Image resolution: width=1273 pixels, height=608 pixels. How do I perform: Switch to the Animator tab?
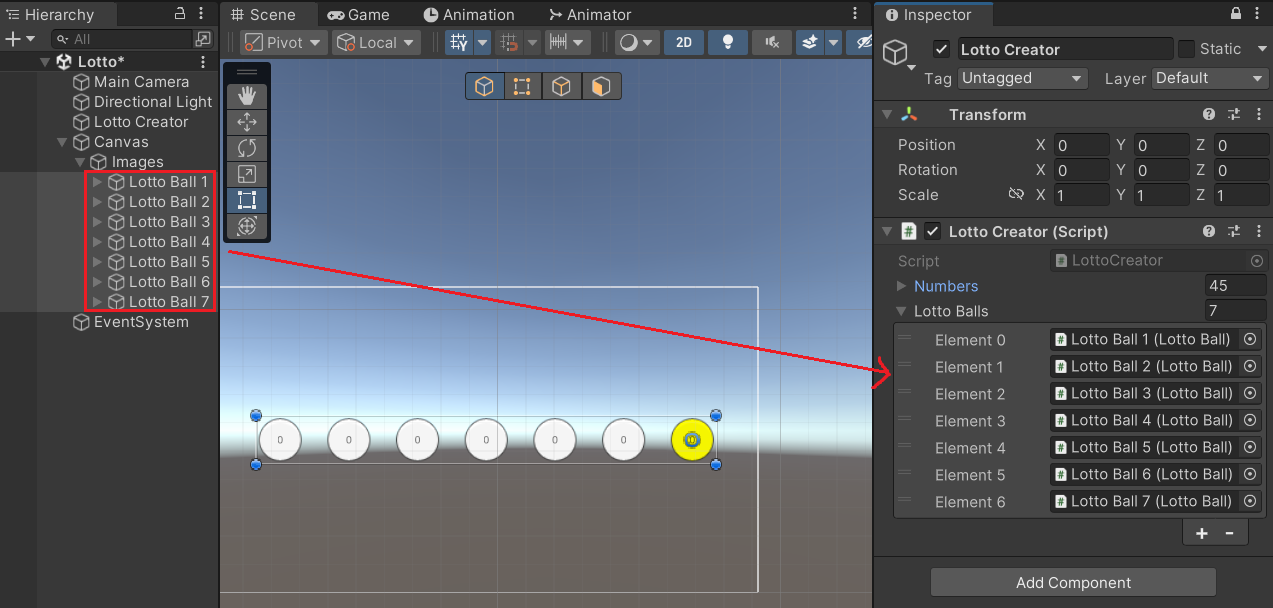click(x=590, y=15)
